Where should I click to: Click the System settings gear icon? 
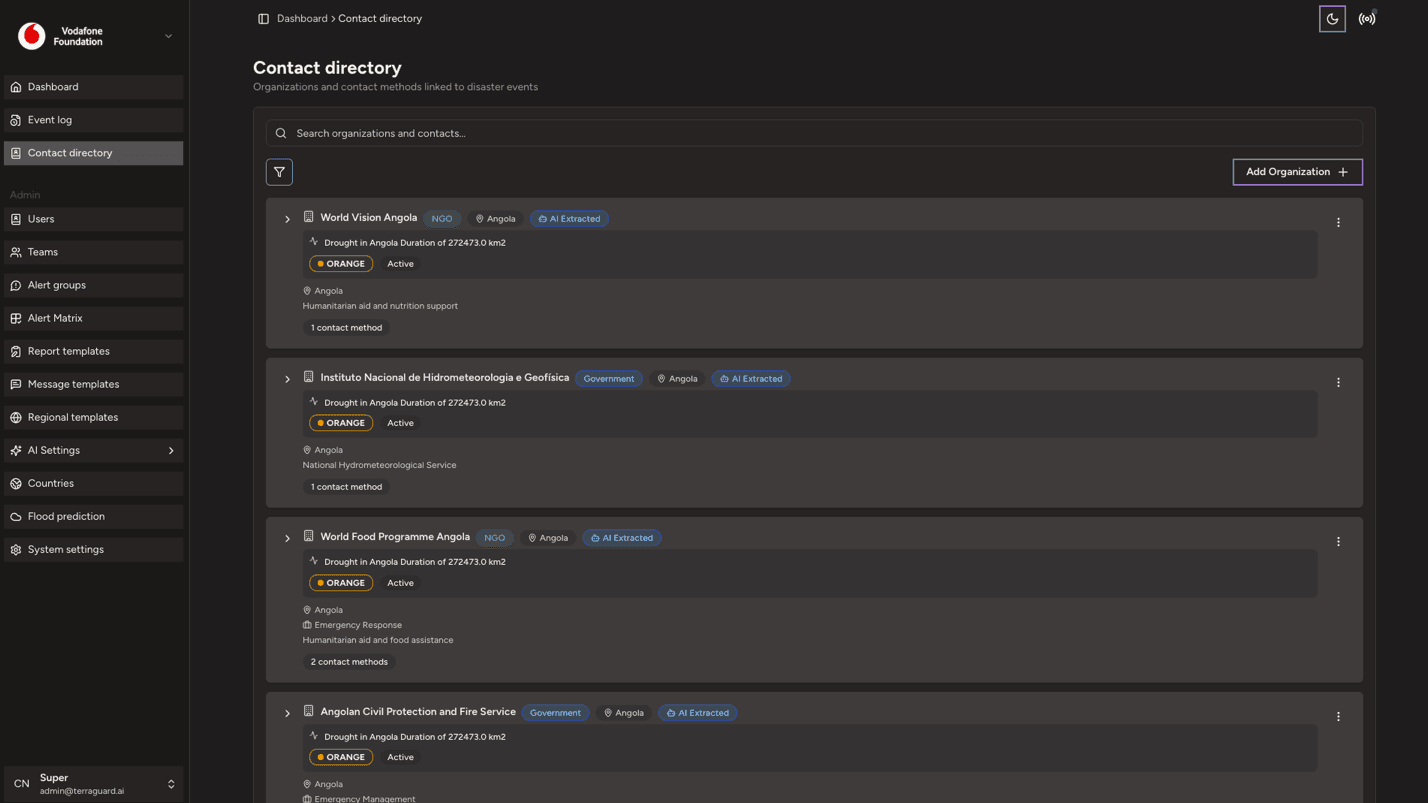point(16,549)
